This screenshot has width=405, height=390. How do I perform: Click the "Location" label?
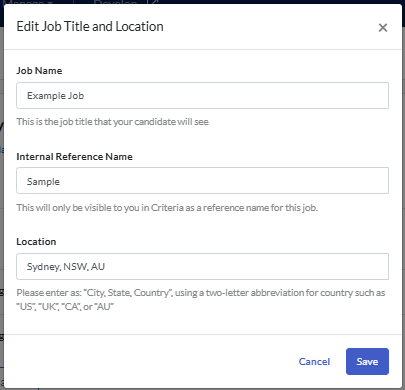point(36,242)
